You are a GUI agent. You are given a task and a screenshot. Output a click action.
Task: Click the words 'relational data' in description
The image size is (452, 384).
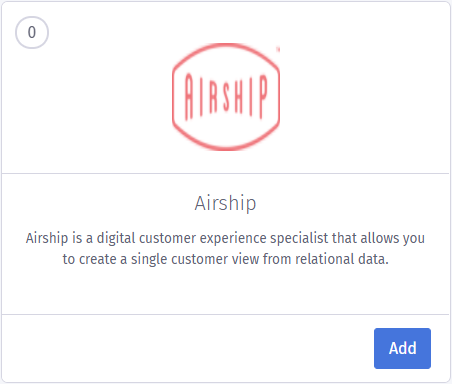[342, 259]
